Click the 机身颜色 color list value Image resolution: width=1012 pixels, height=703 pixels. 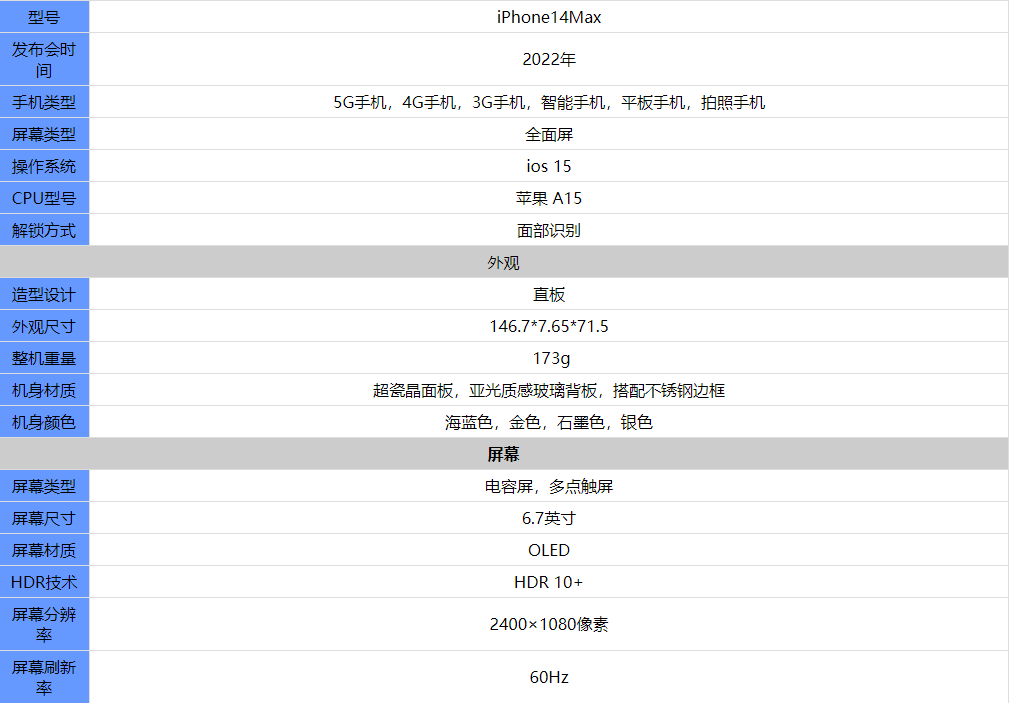[549, 422]
